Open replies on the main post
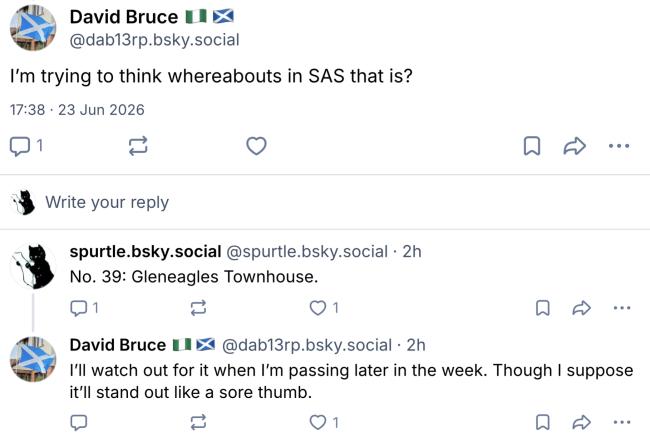This screenshot has width=650, height=438. click(26, 146)
